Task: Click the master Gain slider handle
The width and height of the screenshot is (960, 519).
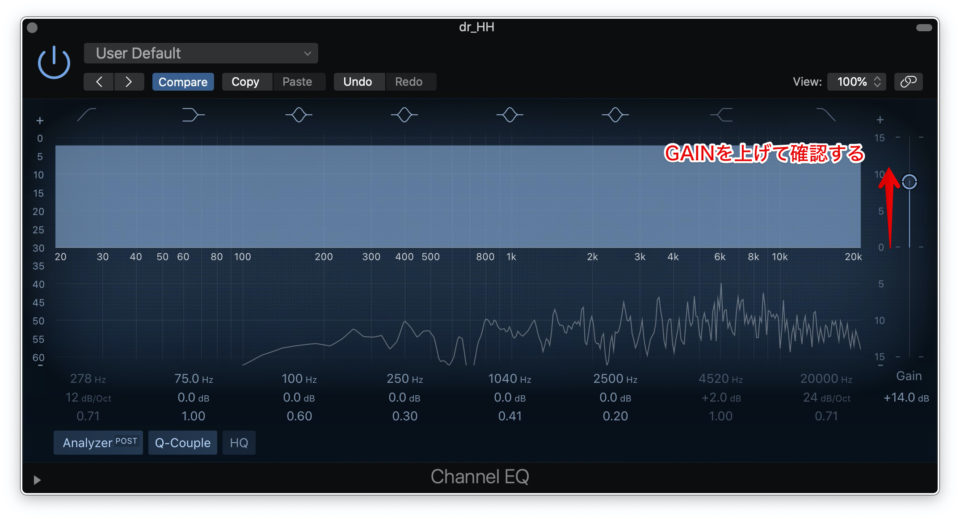Action: click(x=909, y=182)
